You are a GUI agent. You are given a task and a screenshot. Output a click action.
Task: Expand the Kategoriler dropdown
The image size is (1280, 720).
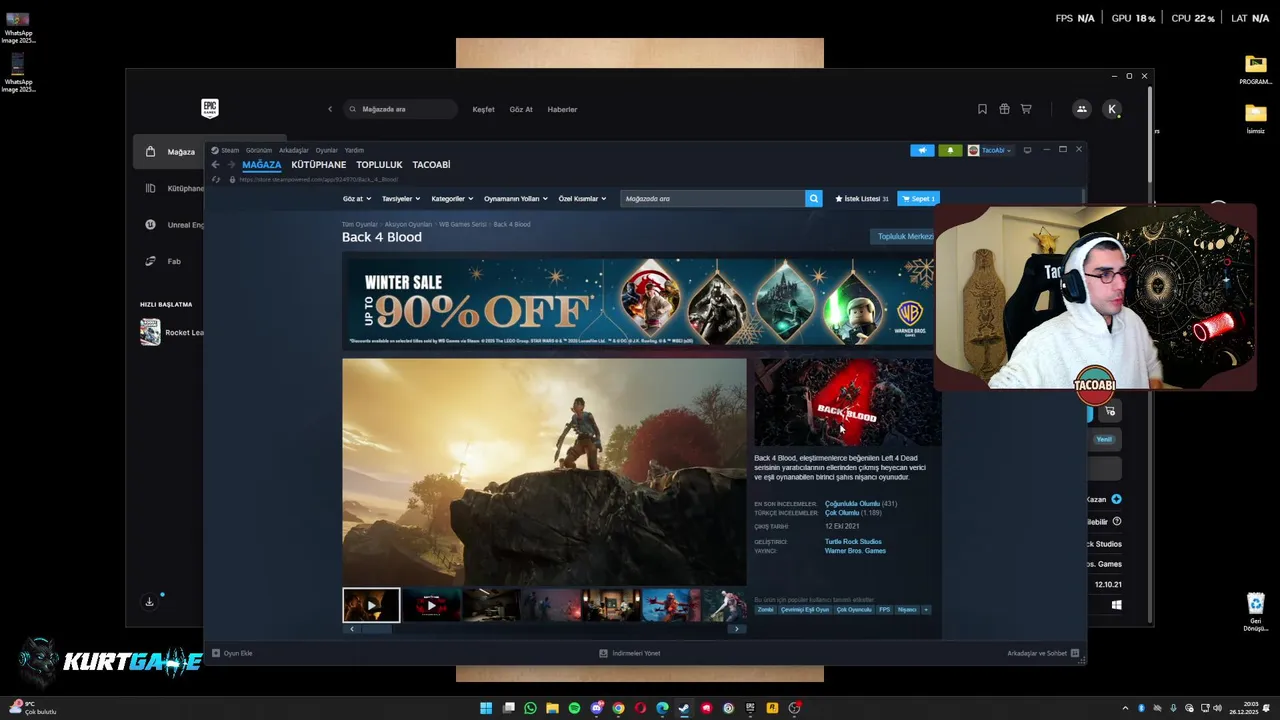click(452, 199)
